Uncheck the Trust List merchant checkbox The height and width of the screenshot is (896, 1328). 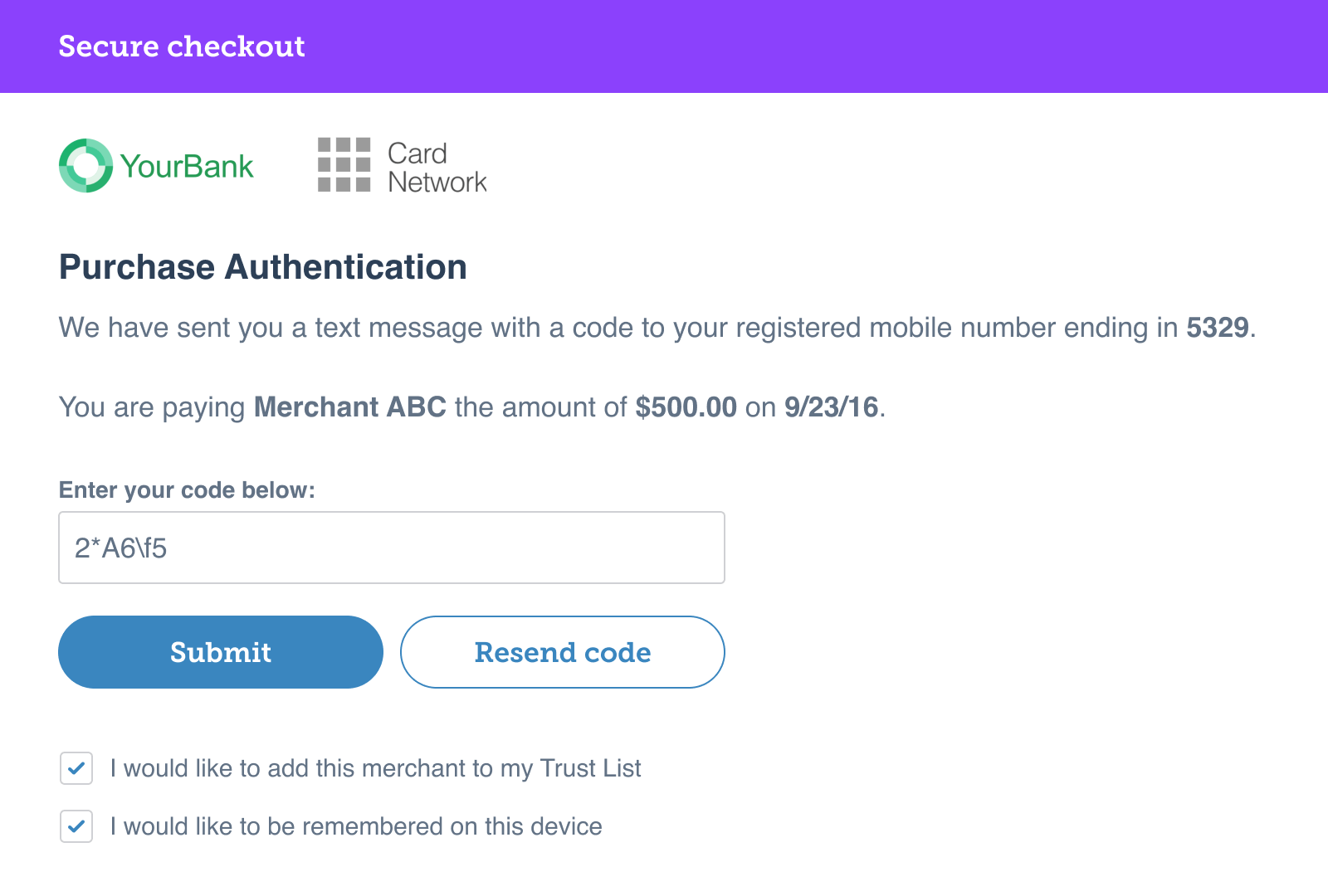(76, 768)
